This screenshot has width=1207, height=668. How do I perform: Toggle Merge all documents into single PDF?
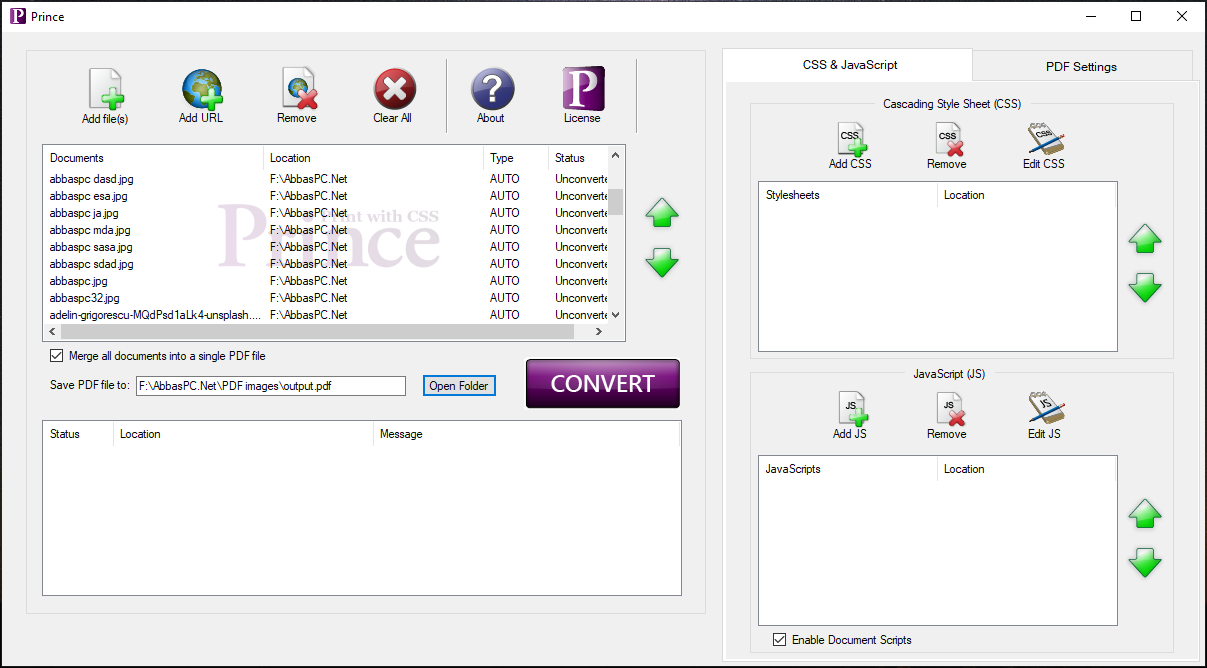point(56,356)
